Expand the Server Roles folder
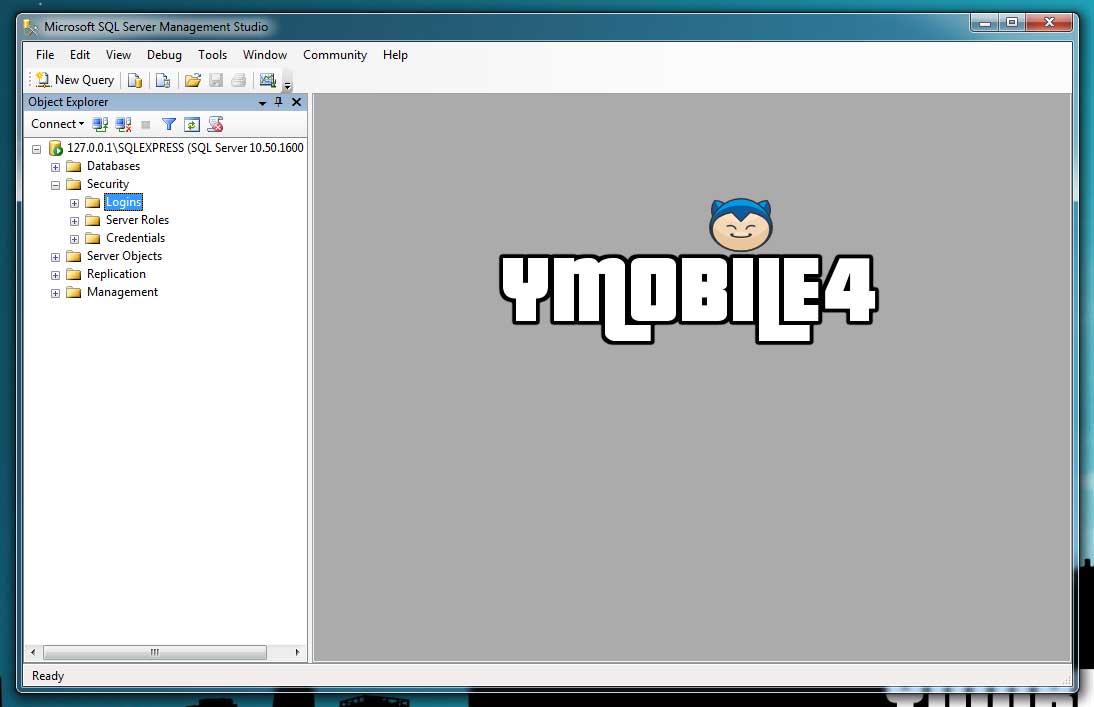1094x707 pixels. [74, 221]
